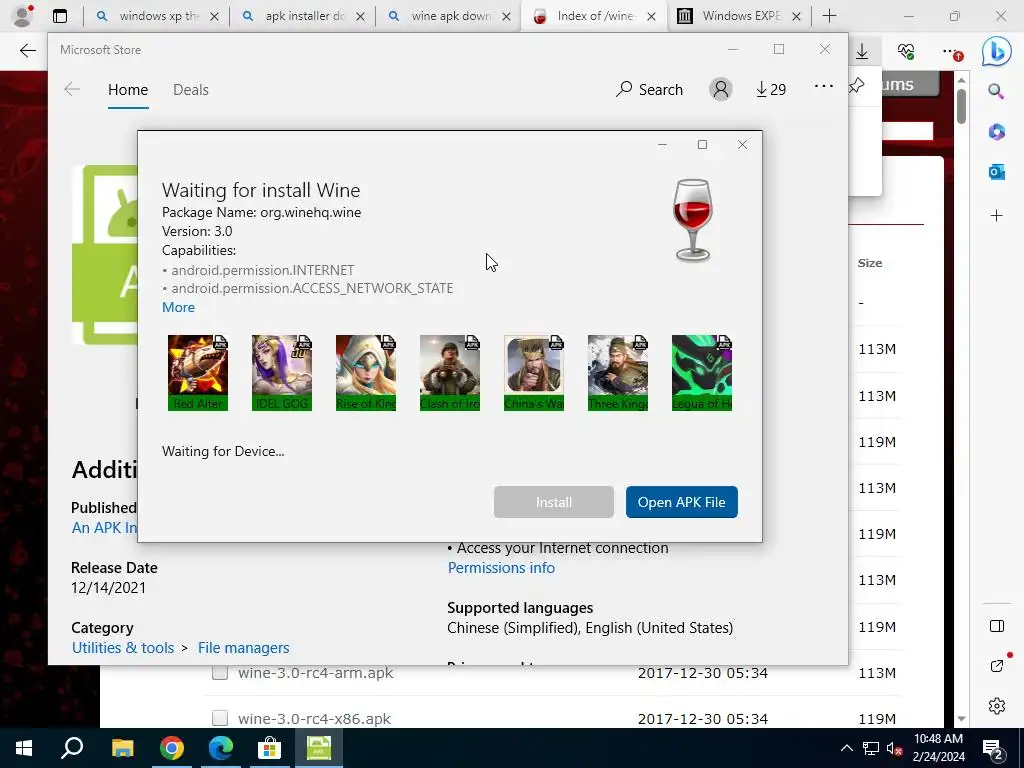The height and width of the screenshot is (768, 1024).
Task: Switch to the Home tab in Microsoft Store
Action: (x=128, y=89)
